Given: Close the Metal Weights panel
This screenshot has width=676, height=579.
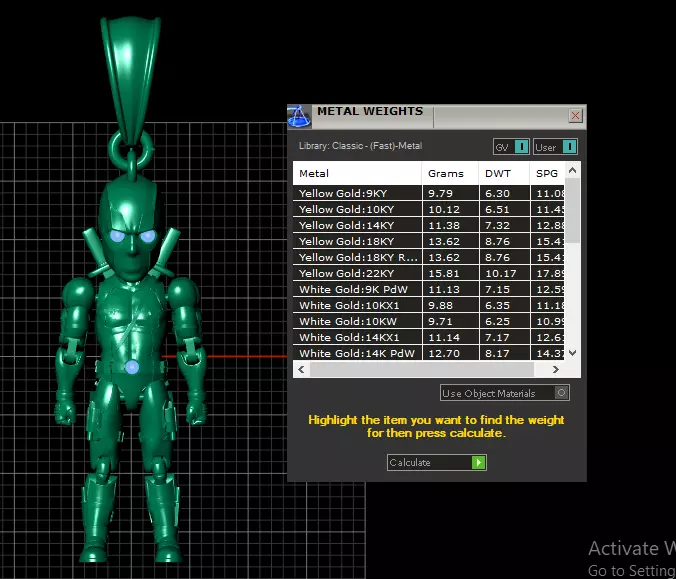Looking at the screenshot, I should pos(575,116).
